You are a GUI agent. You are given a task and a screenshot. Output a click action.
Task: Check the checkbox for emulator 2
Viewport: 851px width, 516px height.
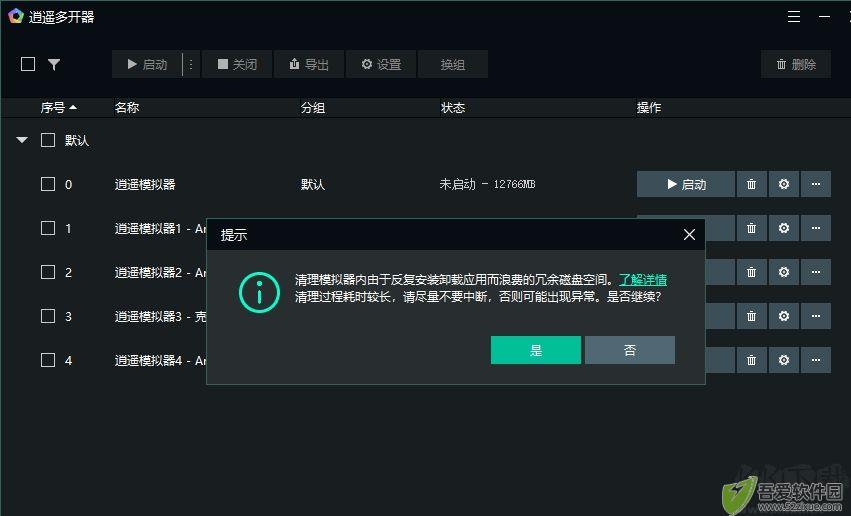48,272
